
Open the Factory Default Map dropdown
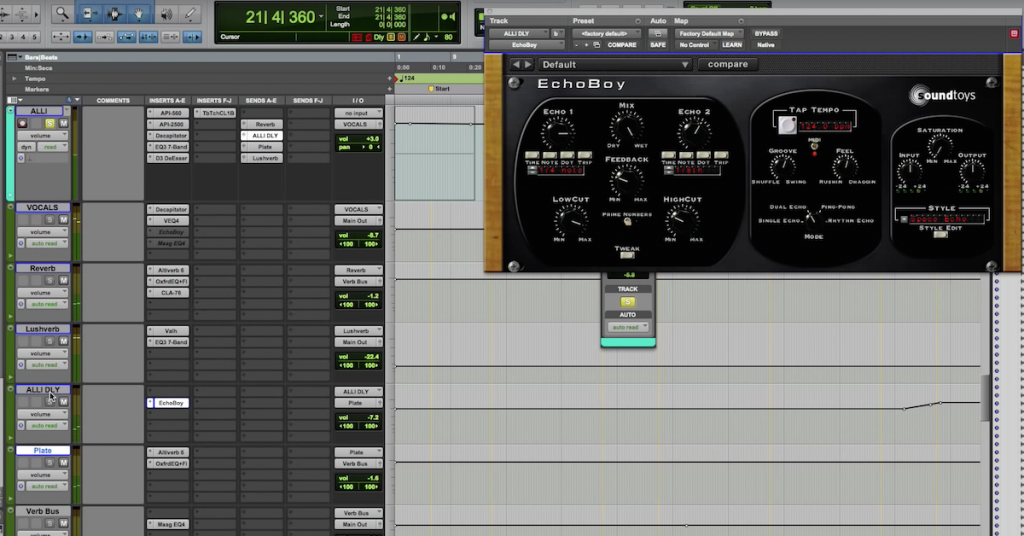point(709,33)
